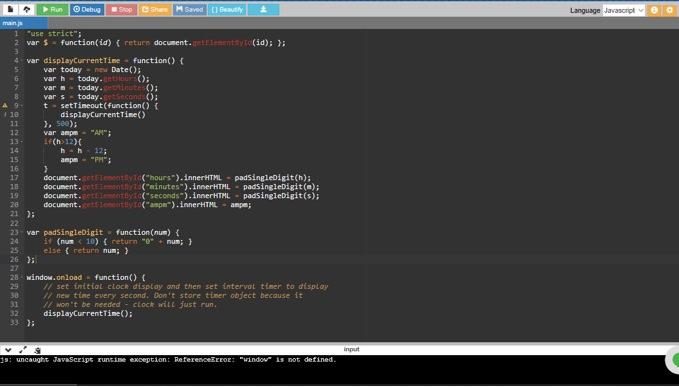Download the code with the download icon
679x387 pixels.
pyautogui.click(x=263, y=9)
